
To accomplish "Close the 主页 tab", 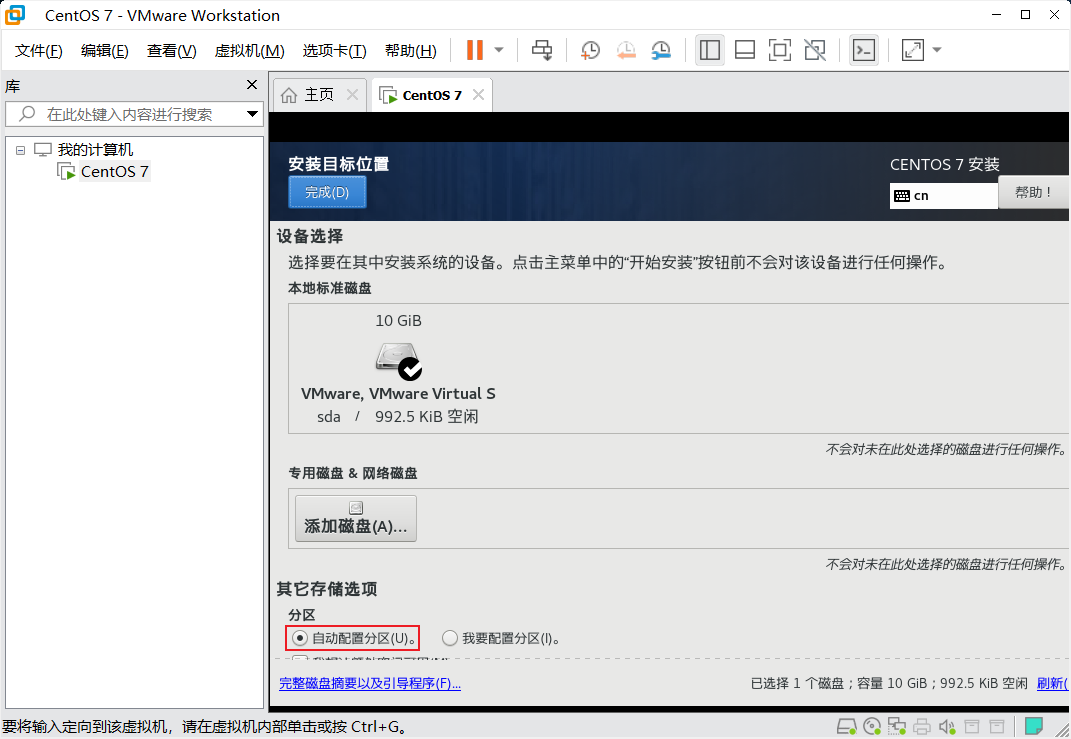I will click(352, 94).
